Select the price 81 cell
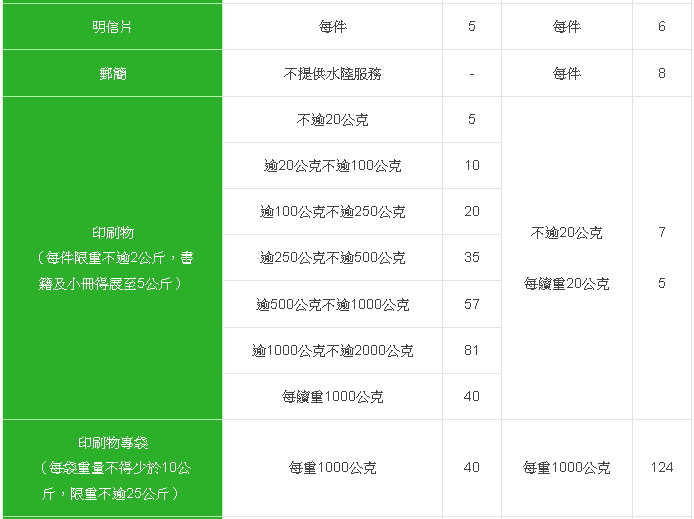694x519 pixels. pyautogui.click(x=471, y=351)
